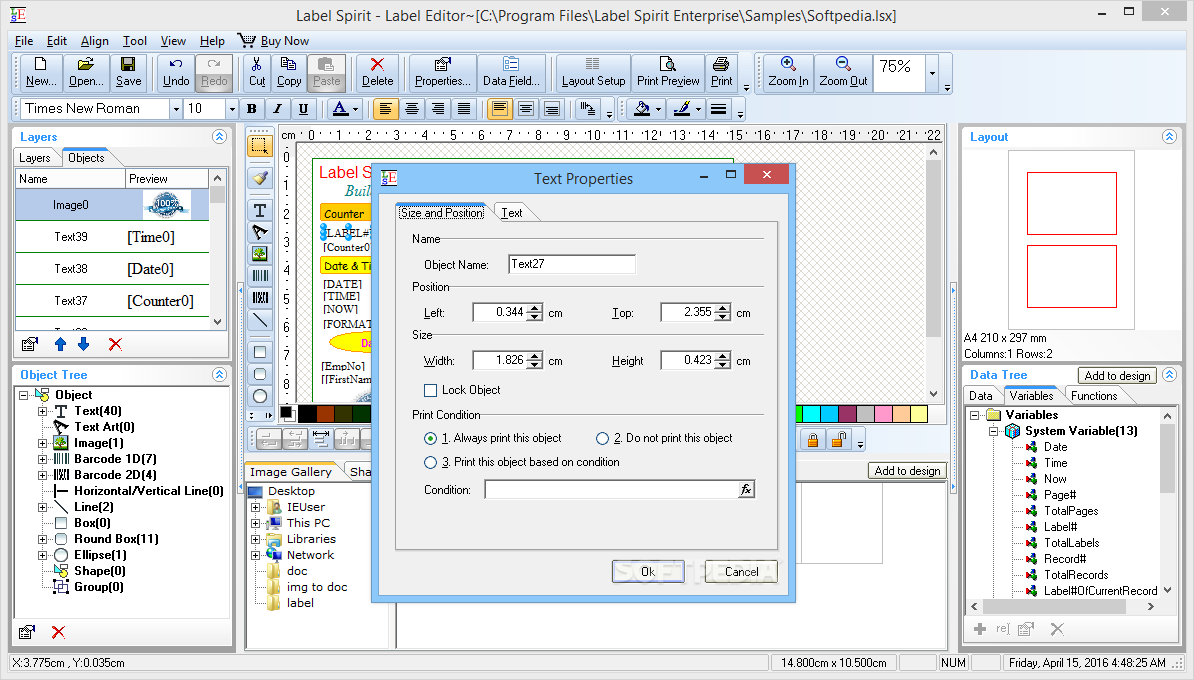Open the font name dropdown
The width and height of the screenshot is (1194, 680).
click(176, 109)
